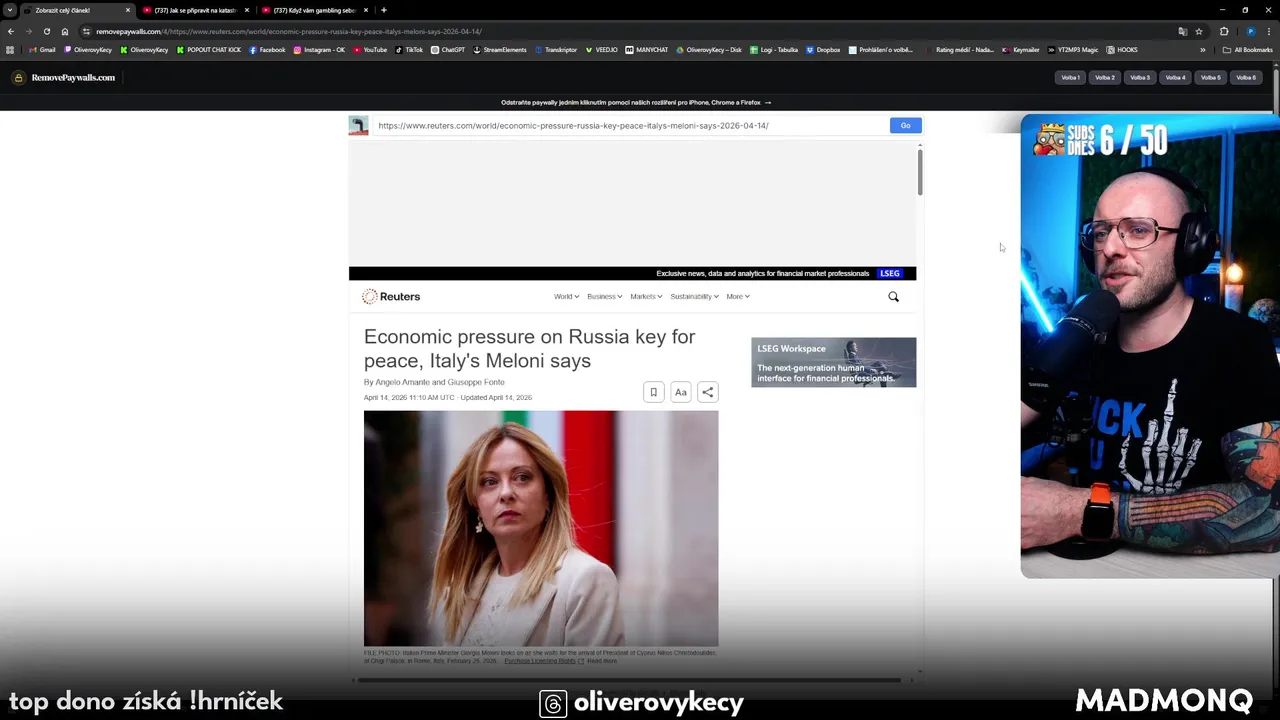
Task: Go back using the browser back arrow
Action: pyautogui.click(x=11, y=31)
